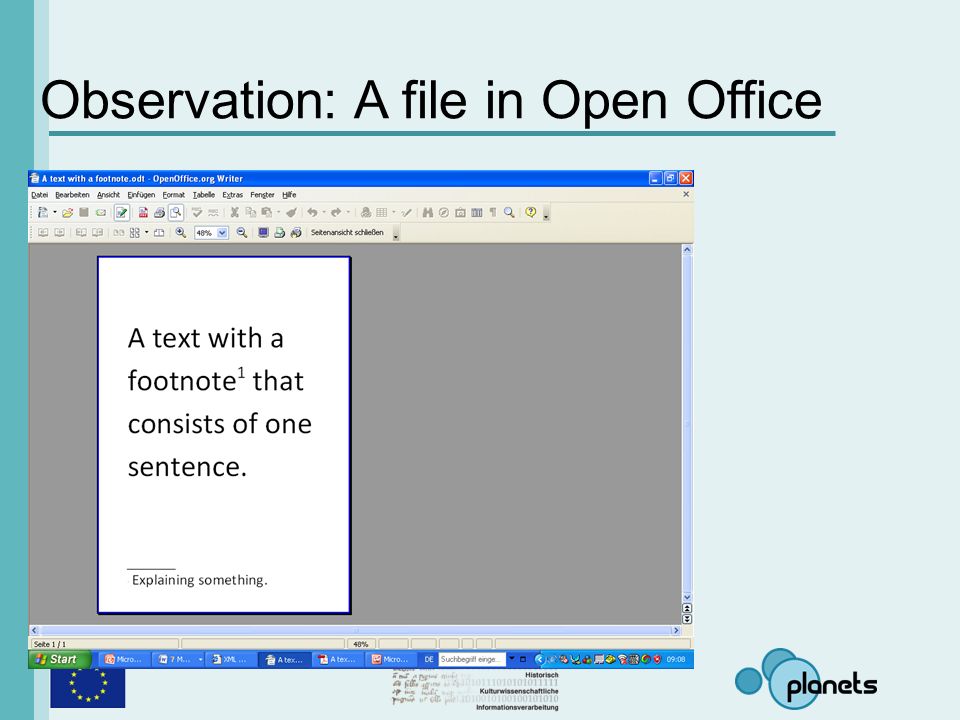Click the AutoSpellcheck icon
Screen dimensions: 960x720
click(x=213, y=212)
